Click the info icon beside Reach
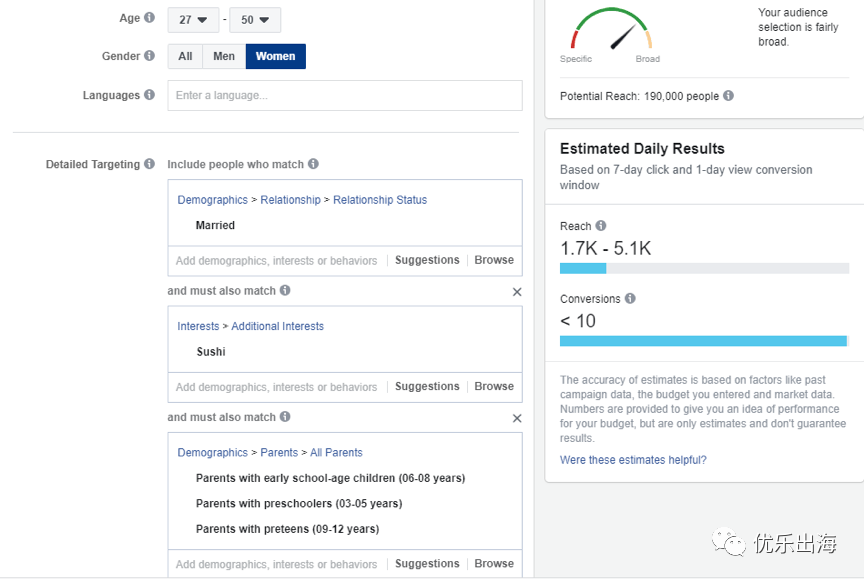 (x=601, y=226)
